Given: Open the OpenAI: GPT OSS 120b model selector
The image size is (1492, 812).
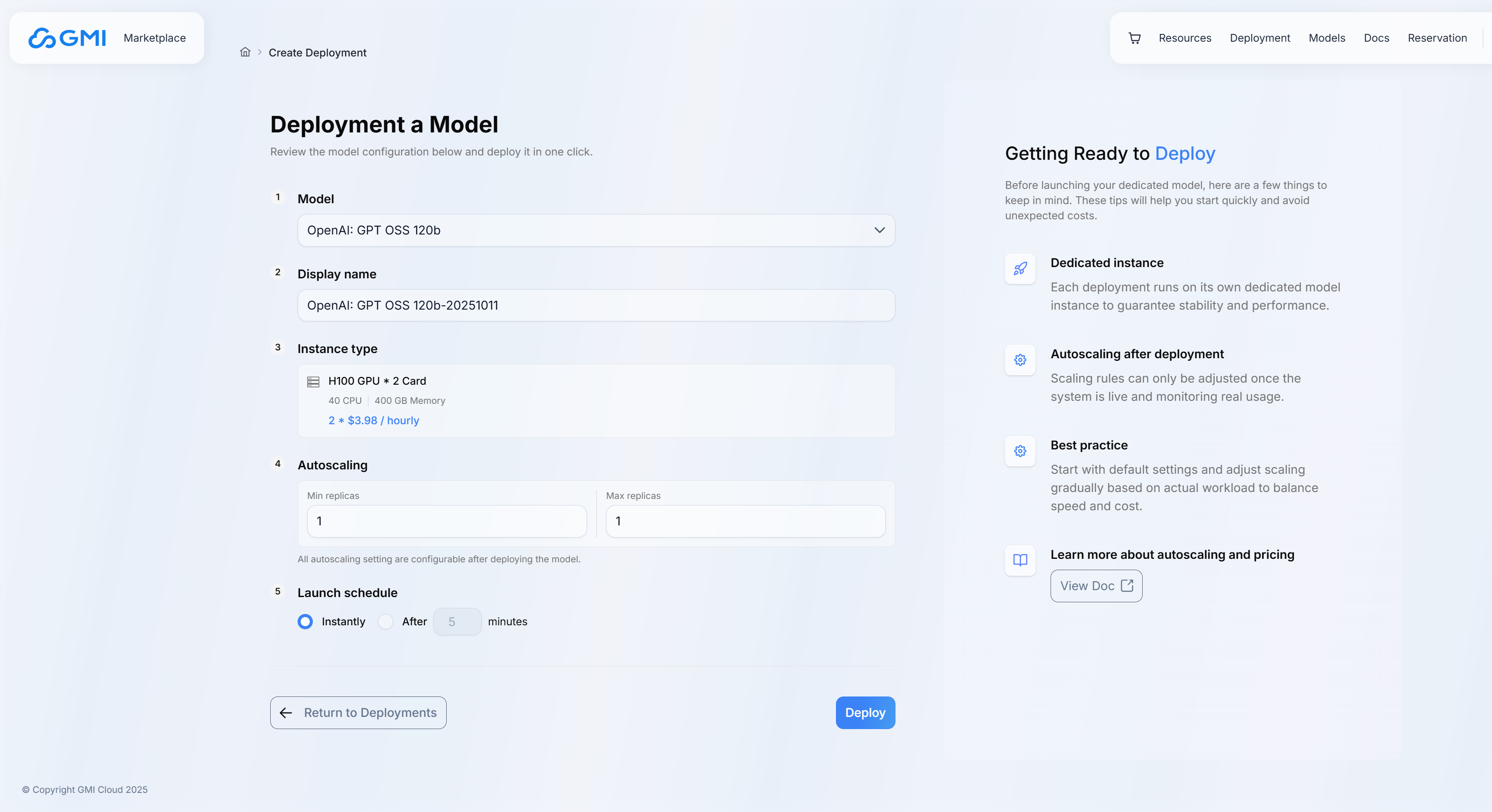Looking at the screenshot, I should coord(579,230).
